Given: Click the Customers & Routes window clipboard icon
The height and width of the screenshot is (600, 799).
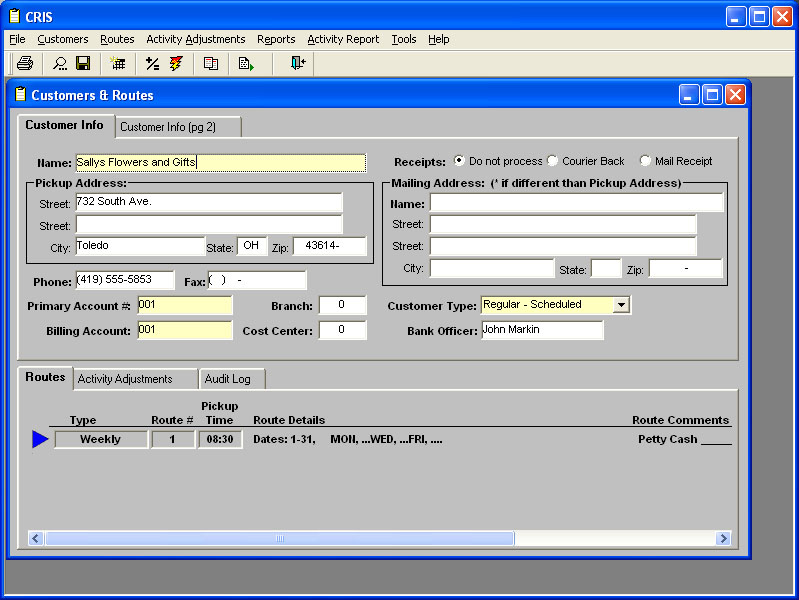Looking at the screenshot, I should click(20, 94).
